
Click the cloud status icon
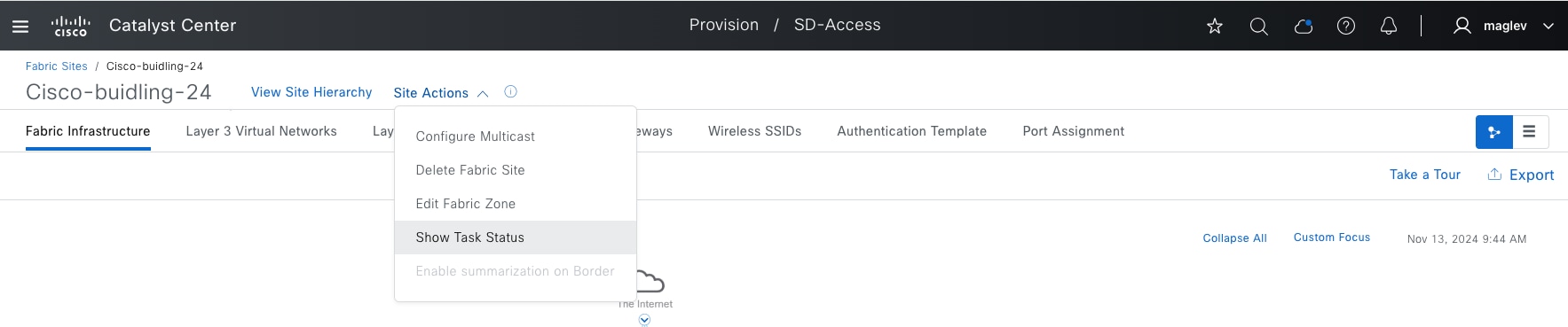[x=1303, y=27]
